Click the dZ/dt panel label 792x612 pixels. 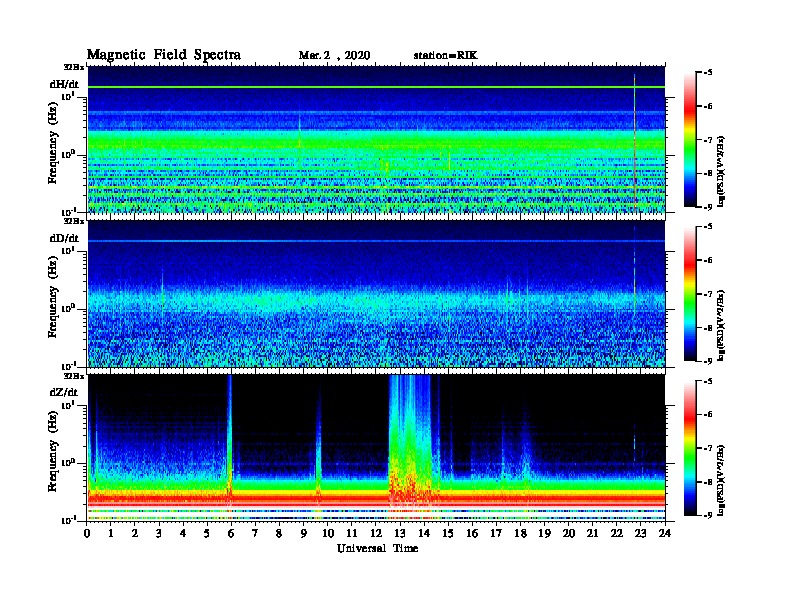pyautogui.click(x=64, y=392)
